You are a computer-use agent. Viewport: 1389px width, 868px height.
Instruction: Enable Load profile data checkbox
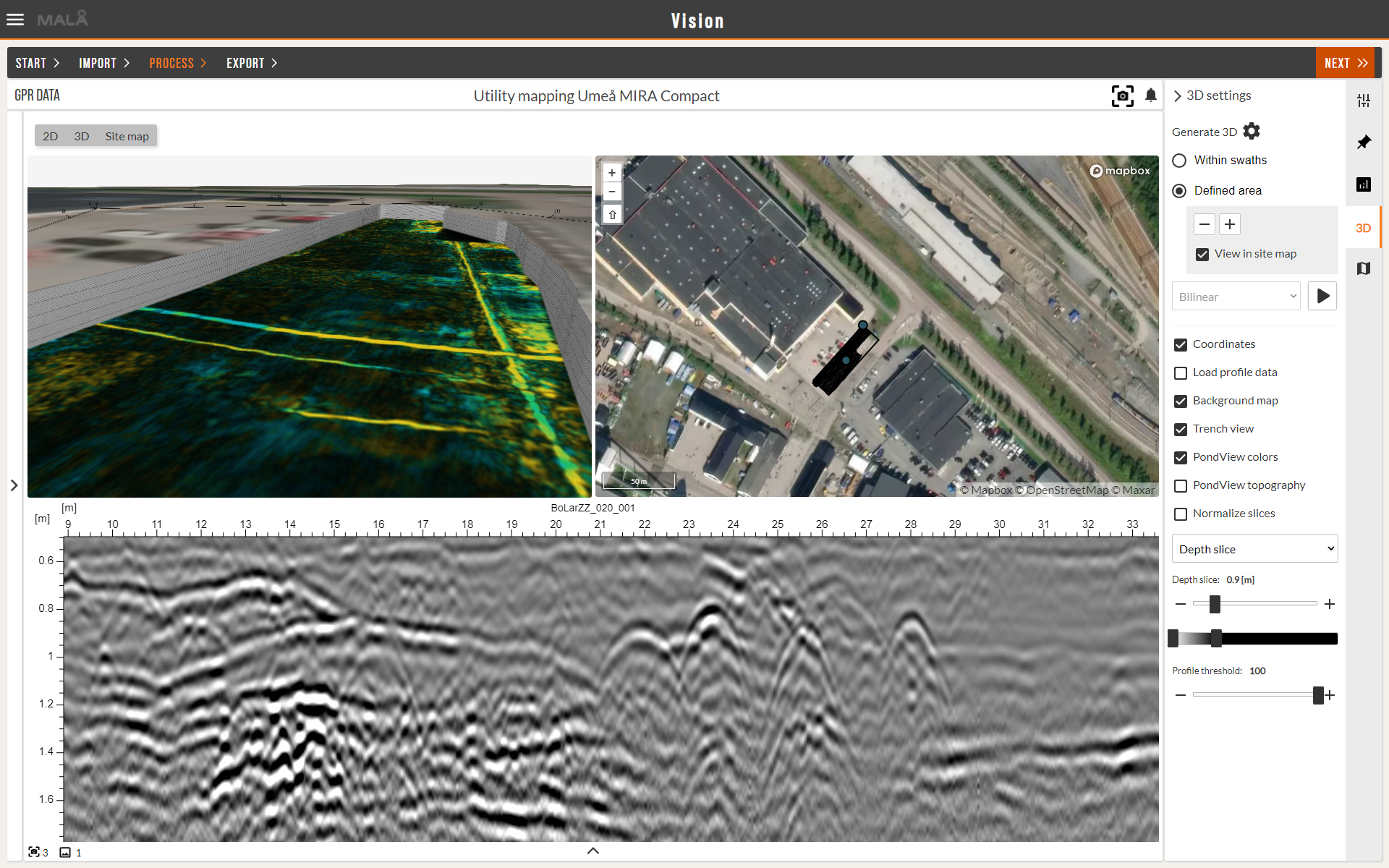click(1181, 373)
